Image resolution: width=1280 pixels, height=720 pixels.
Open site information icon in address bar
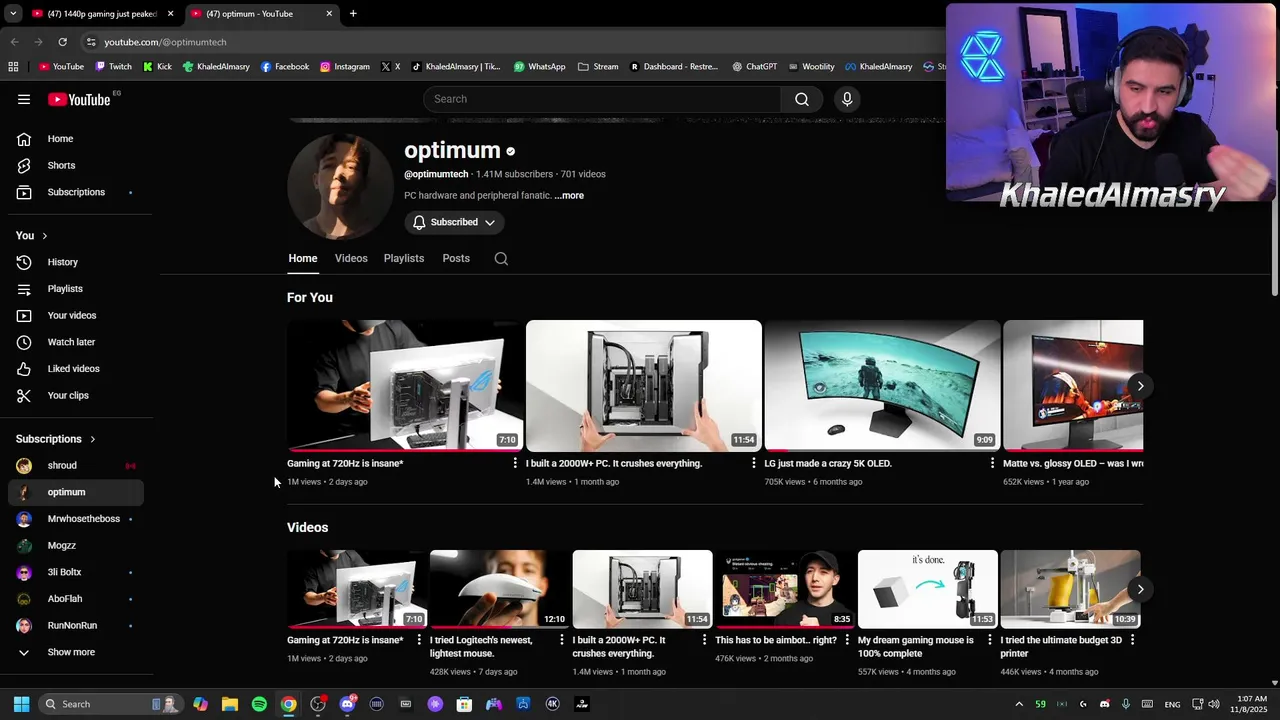pyautogui.click(x=91, y=42)
